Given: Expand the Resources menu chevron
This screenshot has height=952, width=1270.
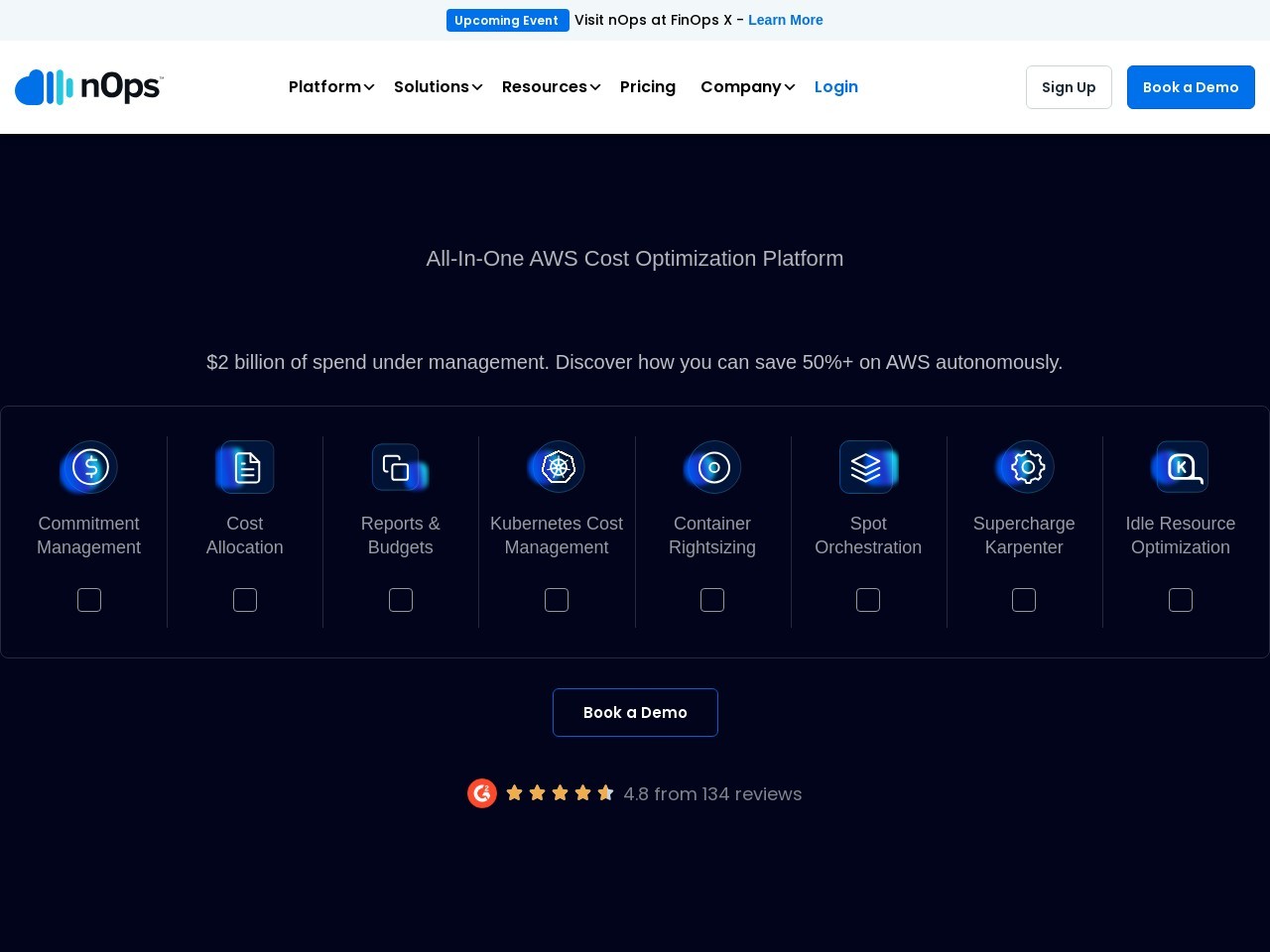Looking at the screenshot, I should pyautogui.click(x=595, y=87).
